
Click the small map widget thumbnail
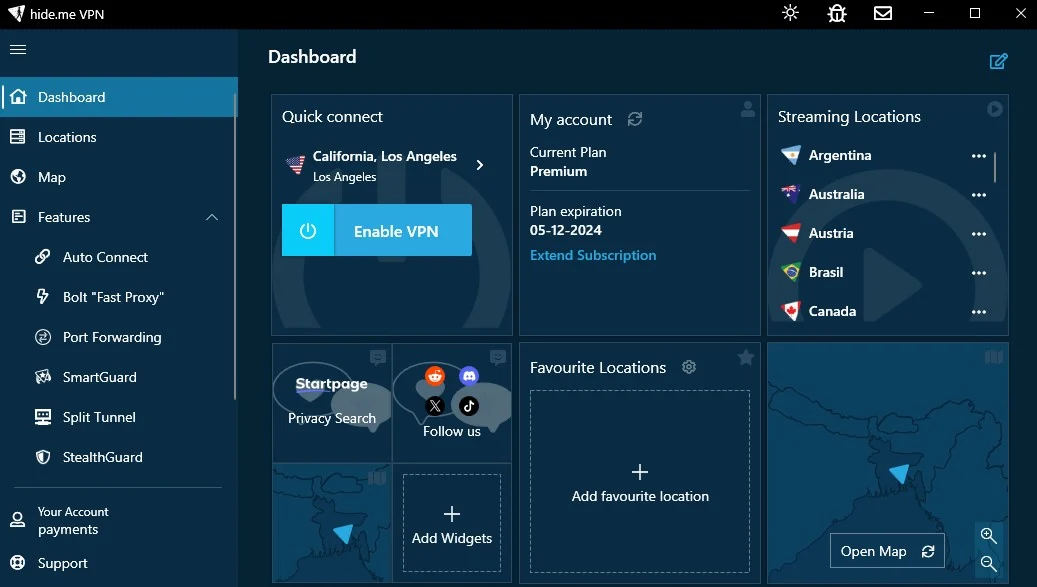[332, 523]
